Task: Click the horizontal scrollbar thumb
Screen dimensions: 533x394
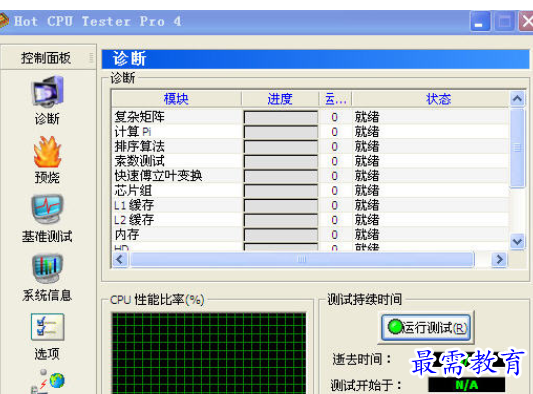Action: point(302,260)
